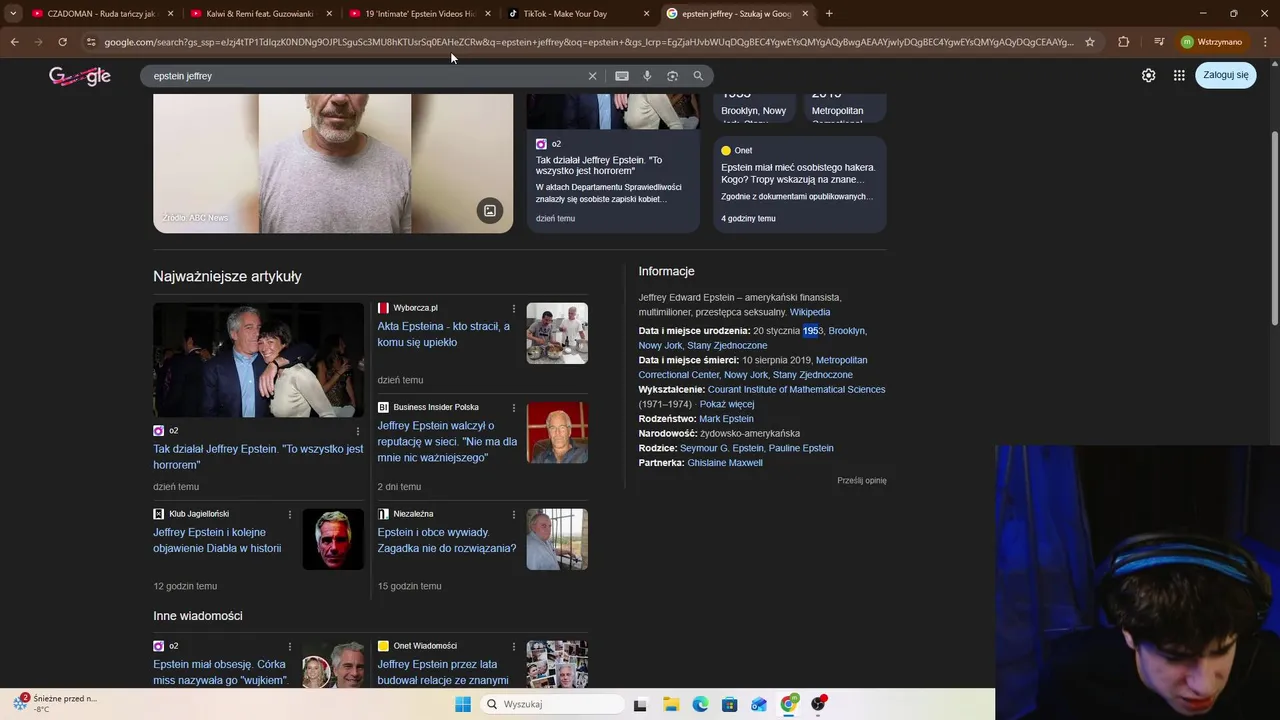Open the Pauline Epstein link

click(x=801, y=448)
